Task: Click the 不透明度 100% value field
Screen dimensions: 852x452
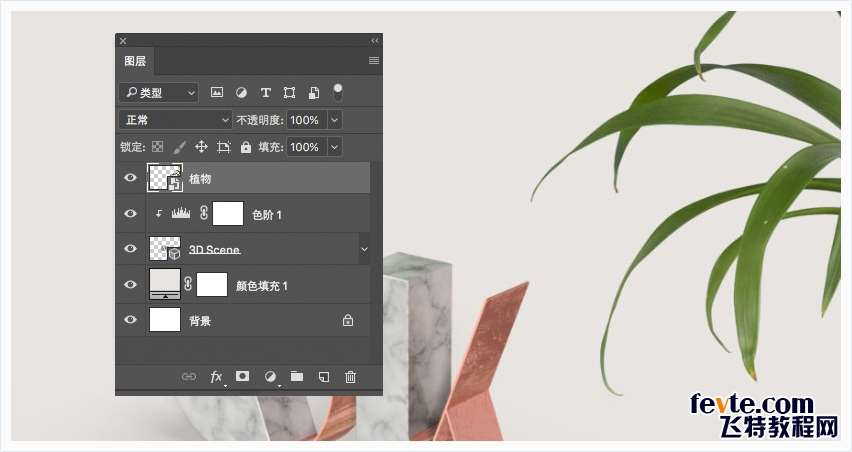Action: click(x=306, y=120)
